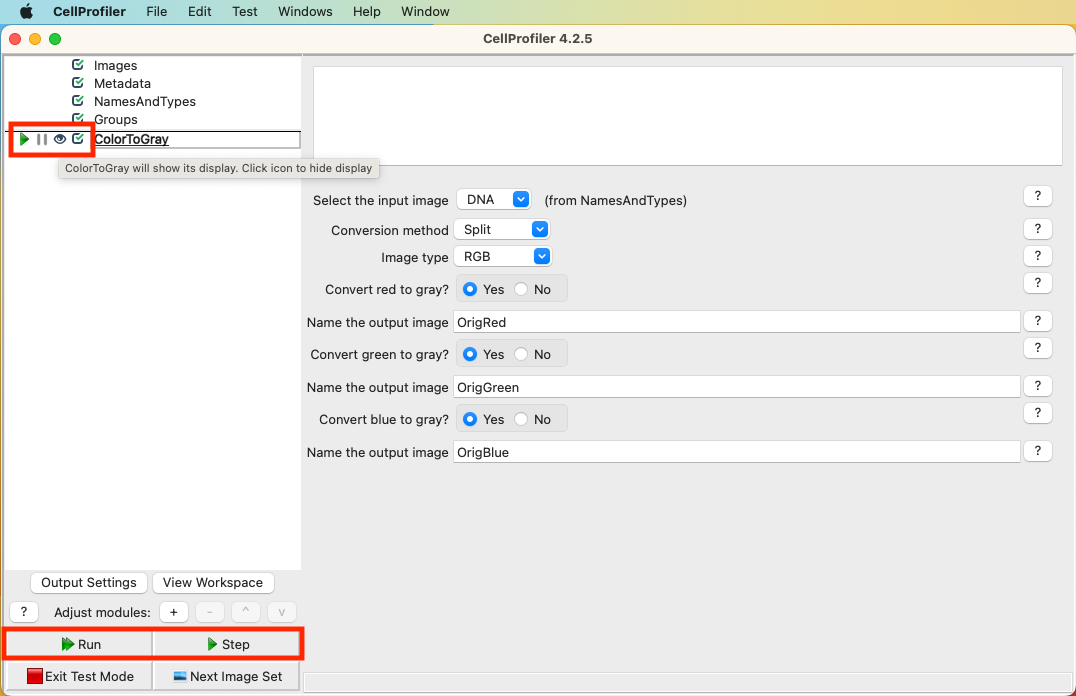
Task: Click the add module plus button
Action: (x=173, y=612)
